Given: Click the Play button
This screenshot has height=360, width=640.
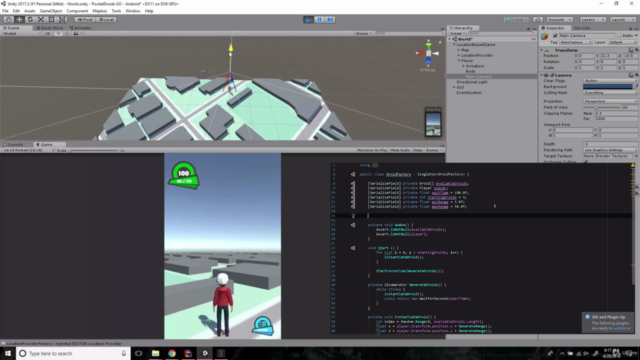Looking at the screenshot, I should coord(309,20).
